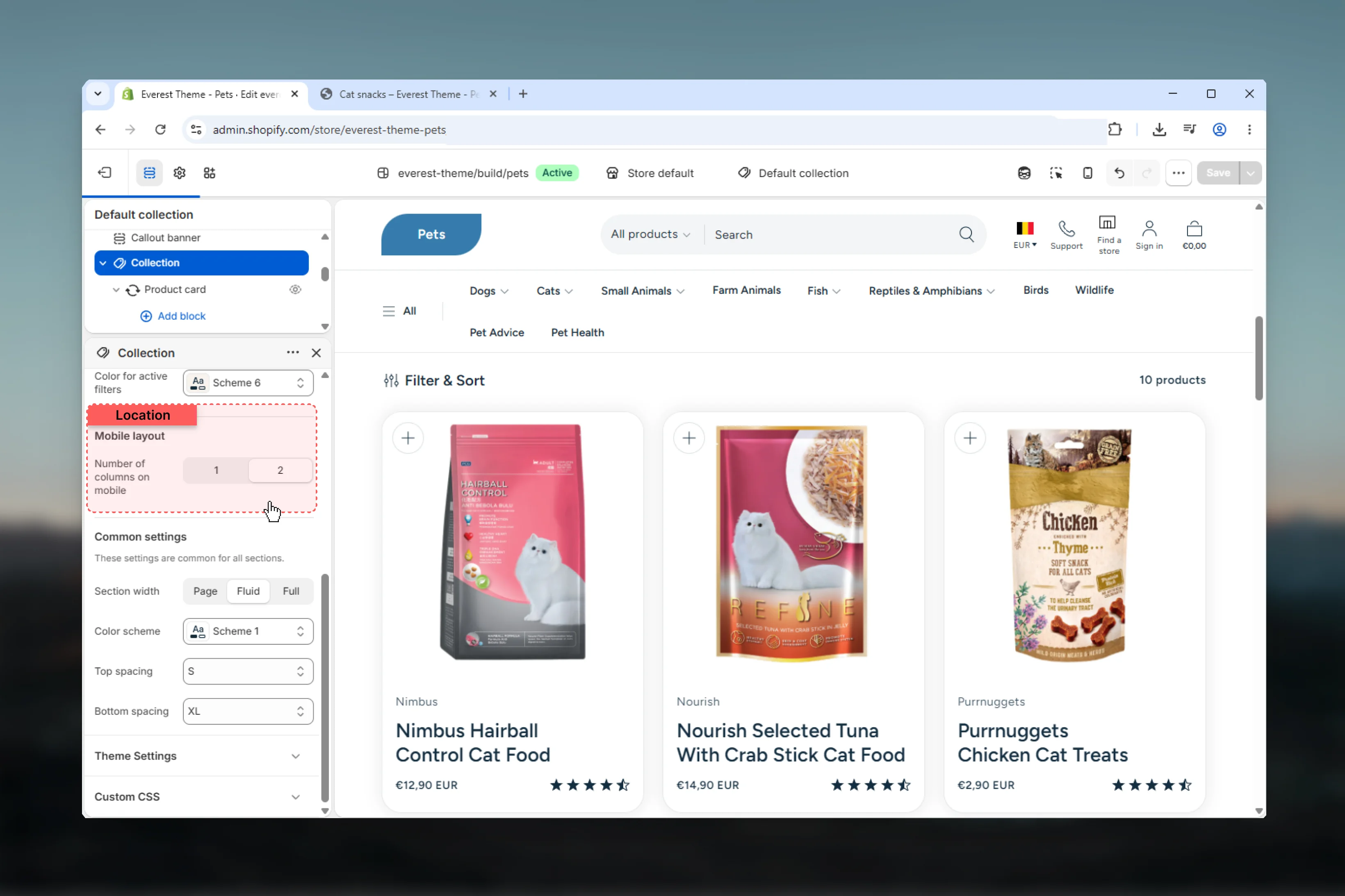Image resolution: width=1345 pixels, height=896 pixels.
Task: Switch to mobile preview icon
Action: coord(1087,173)
